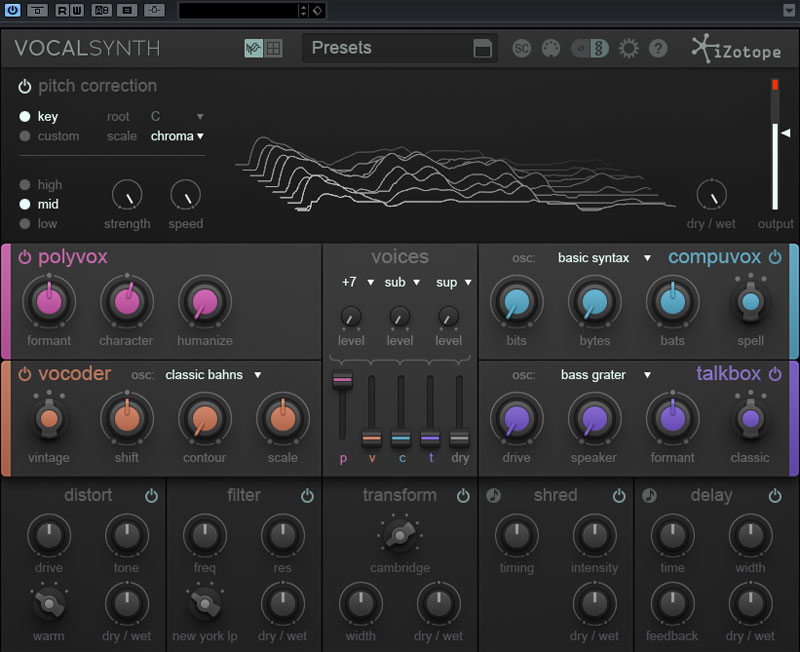This screenshot has width=800, height=652.
Task: Toggle the transform effect power button
Action: tap(463, 495)
